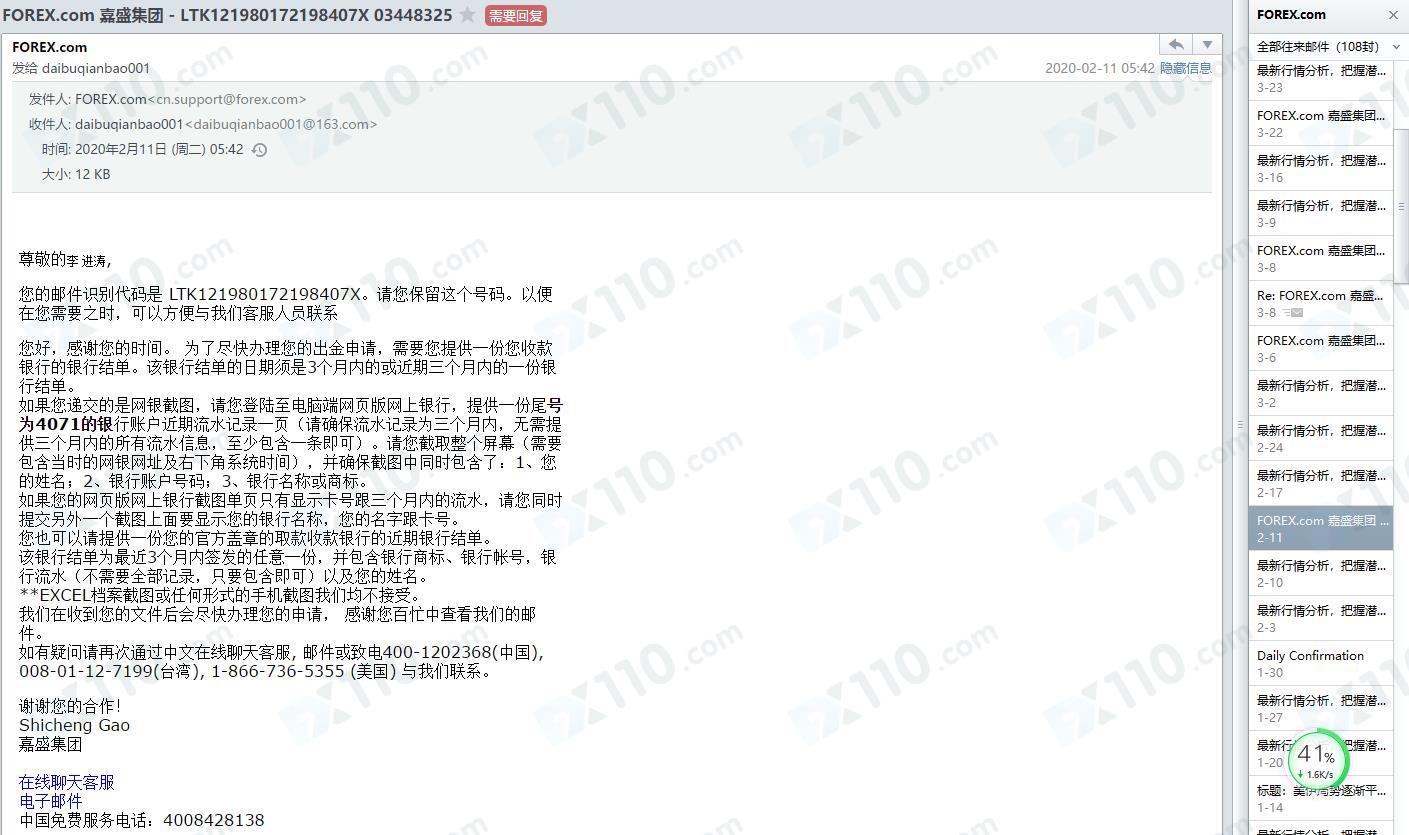Expand the 全部往来邮件（108封）dropdown

(1396, 47)
